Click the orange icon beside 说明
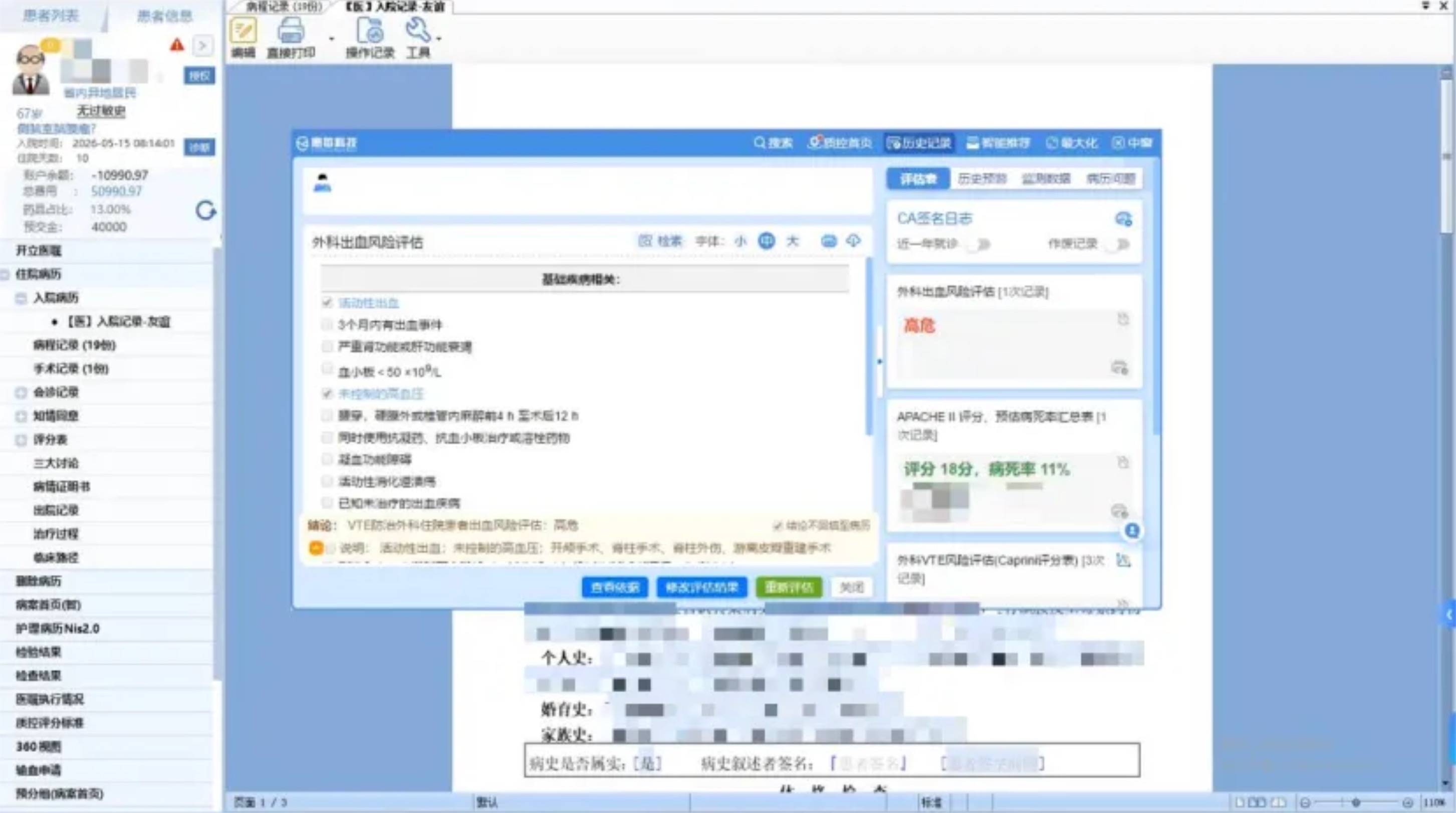 (x=316, y=548)
